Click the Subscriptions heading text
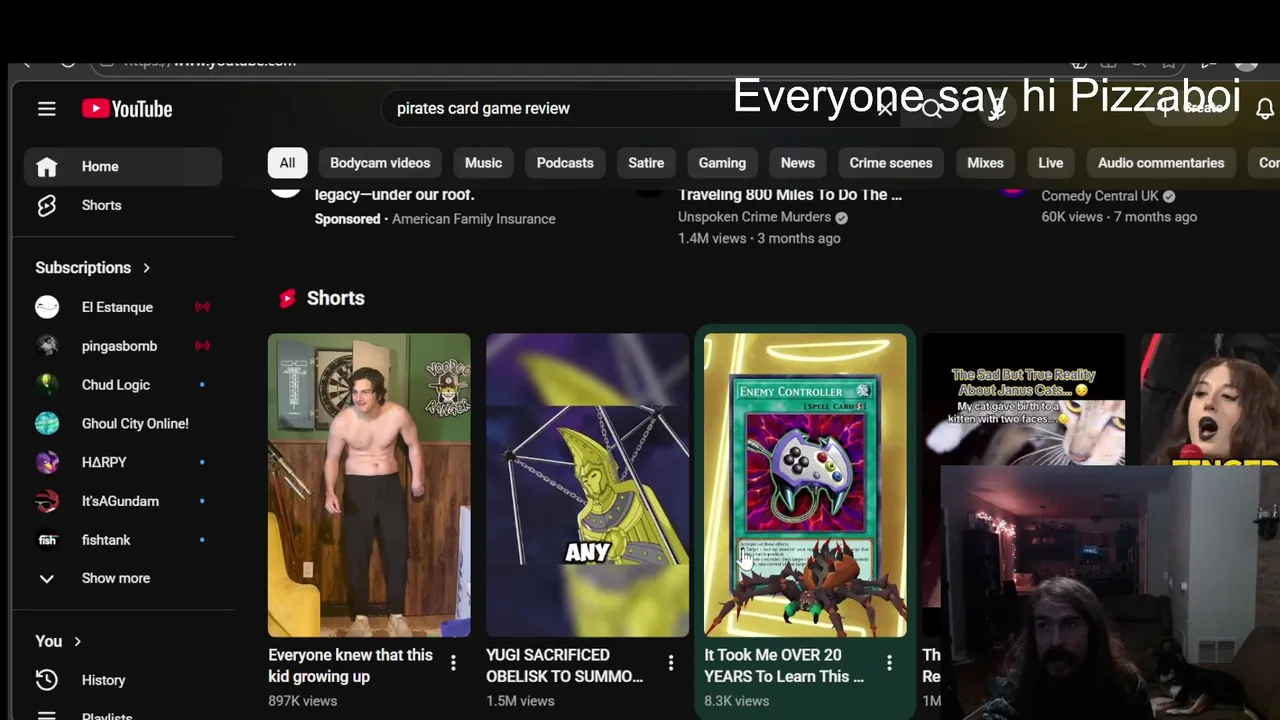 83,268
